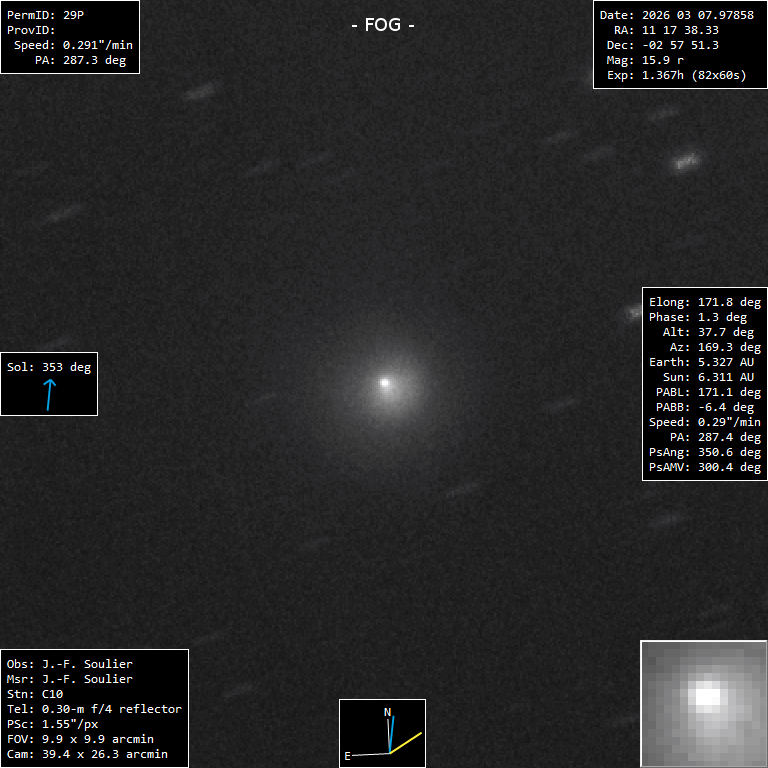Viewport: 768px width, 768px height.
Task: Open the zoomed comet inset thumbnail
Action: pyautogui.click(x=703, y=703)
